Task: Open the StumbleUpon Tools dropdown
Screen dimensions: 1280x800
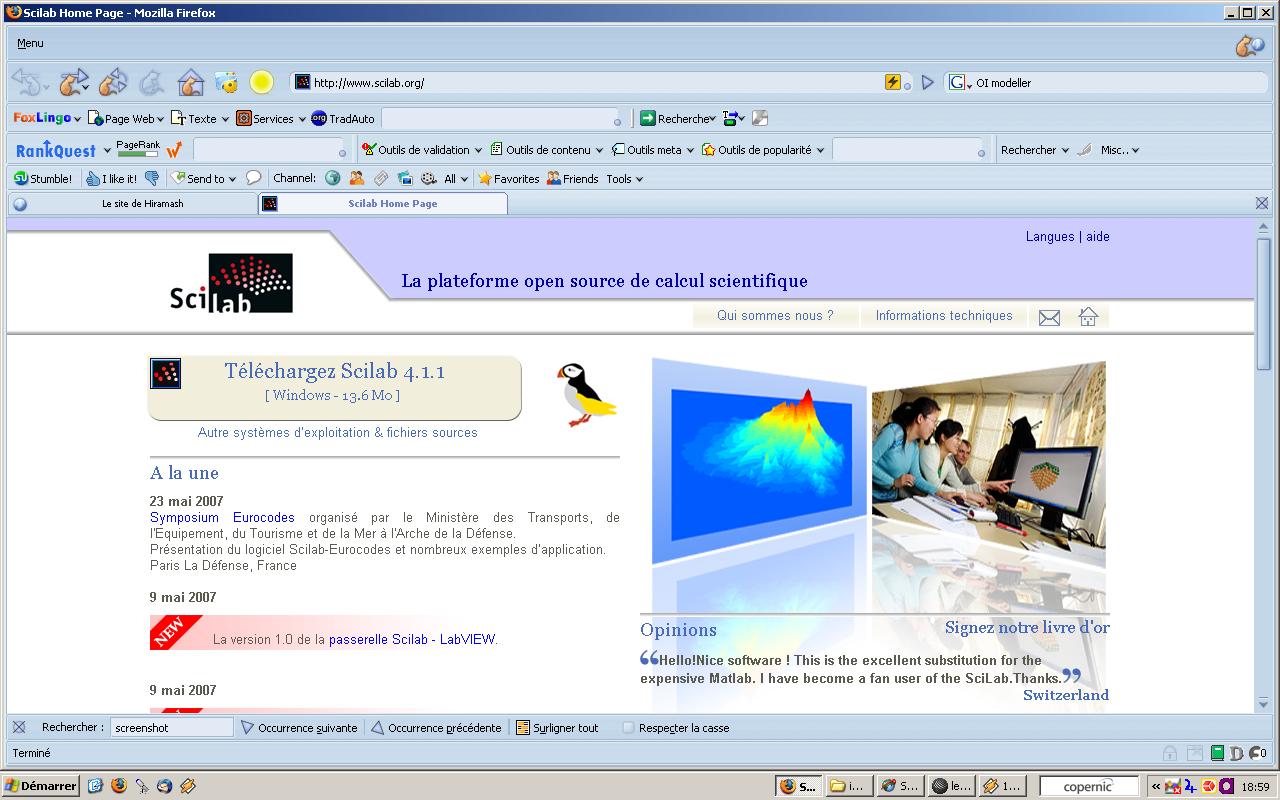Action: (624, 179)
